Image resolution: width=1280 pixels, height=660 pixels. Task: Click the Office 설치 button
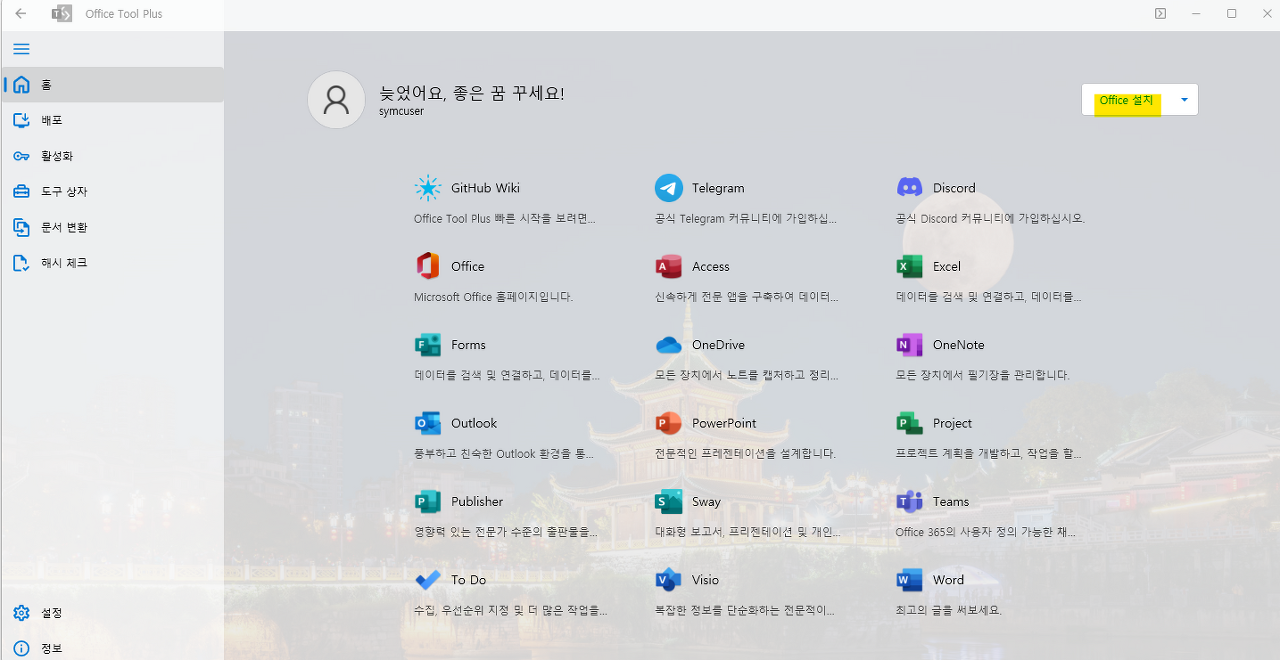1127,100
